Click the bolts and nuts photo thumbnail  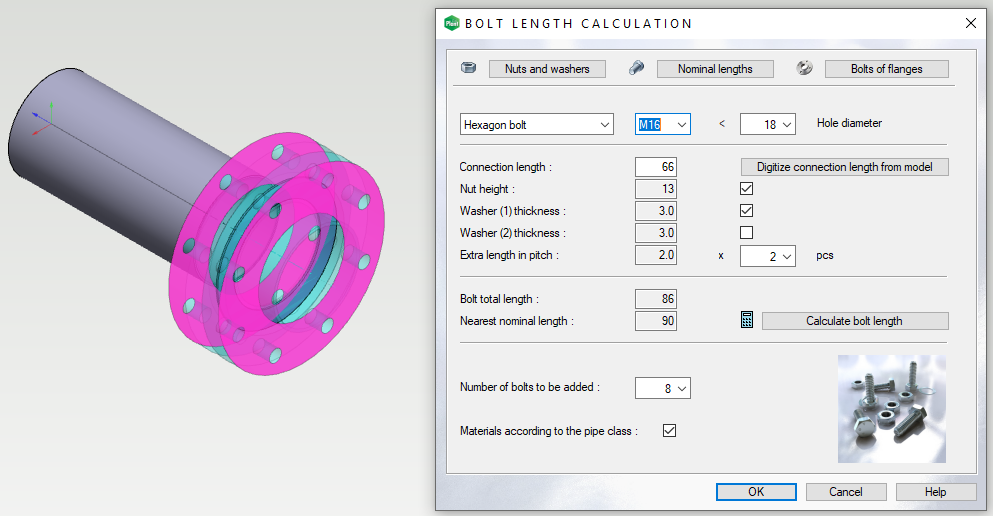click(x=891, y=408)
